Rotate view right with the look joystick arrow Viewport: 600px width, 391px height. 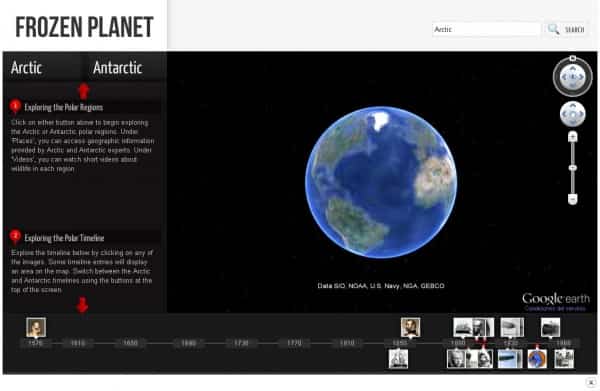tap(582, 77)
